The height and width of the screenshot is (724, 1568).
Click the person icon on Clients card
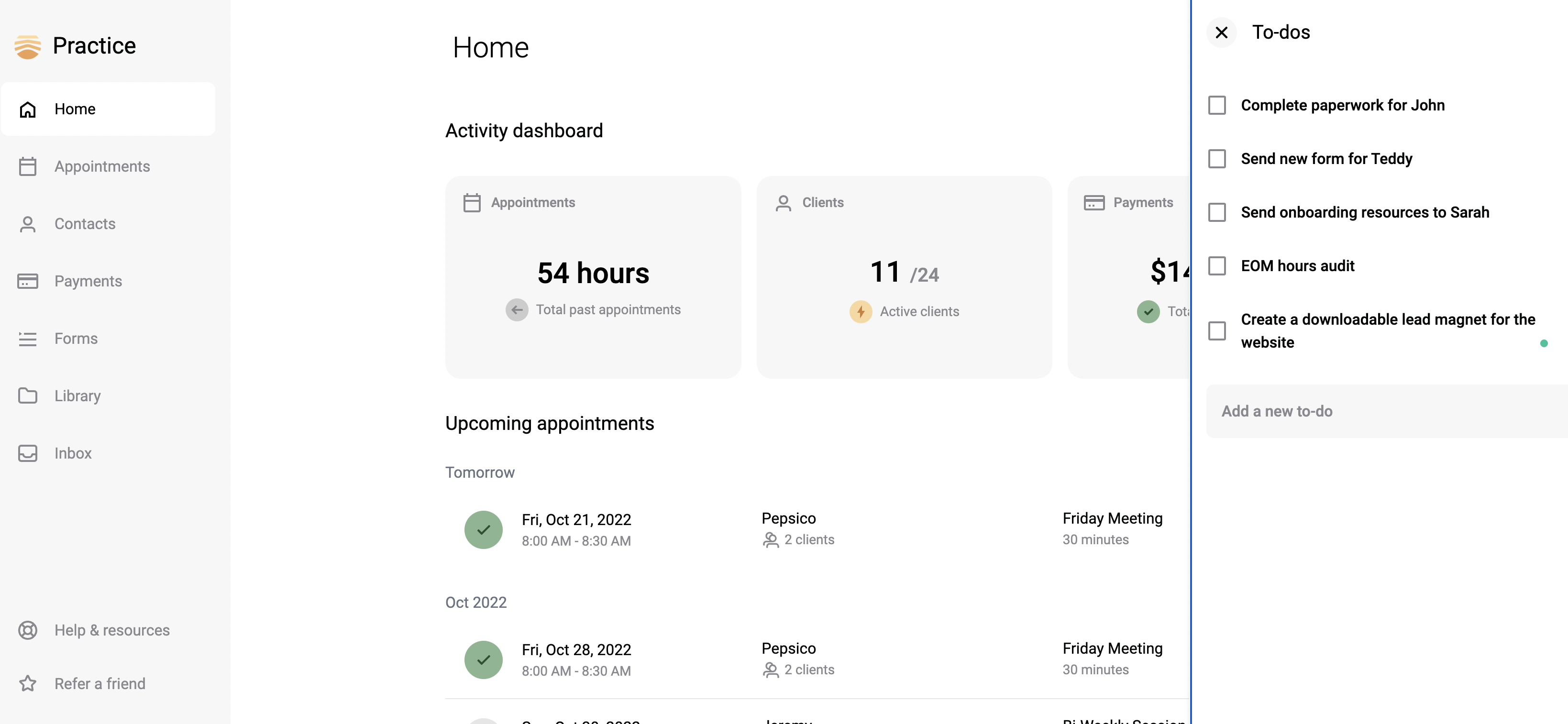(784, 203)
